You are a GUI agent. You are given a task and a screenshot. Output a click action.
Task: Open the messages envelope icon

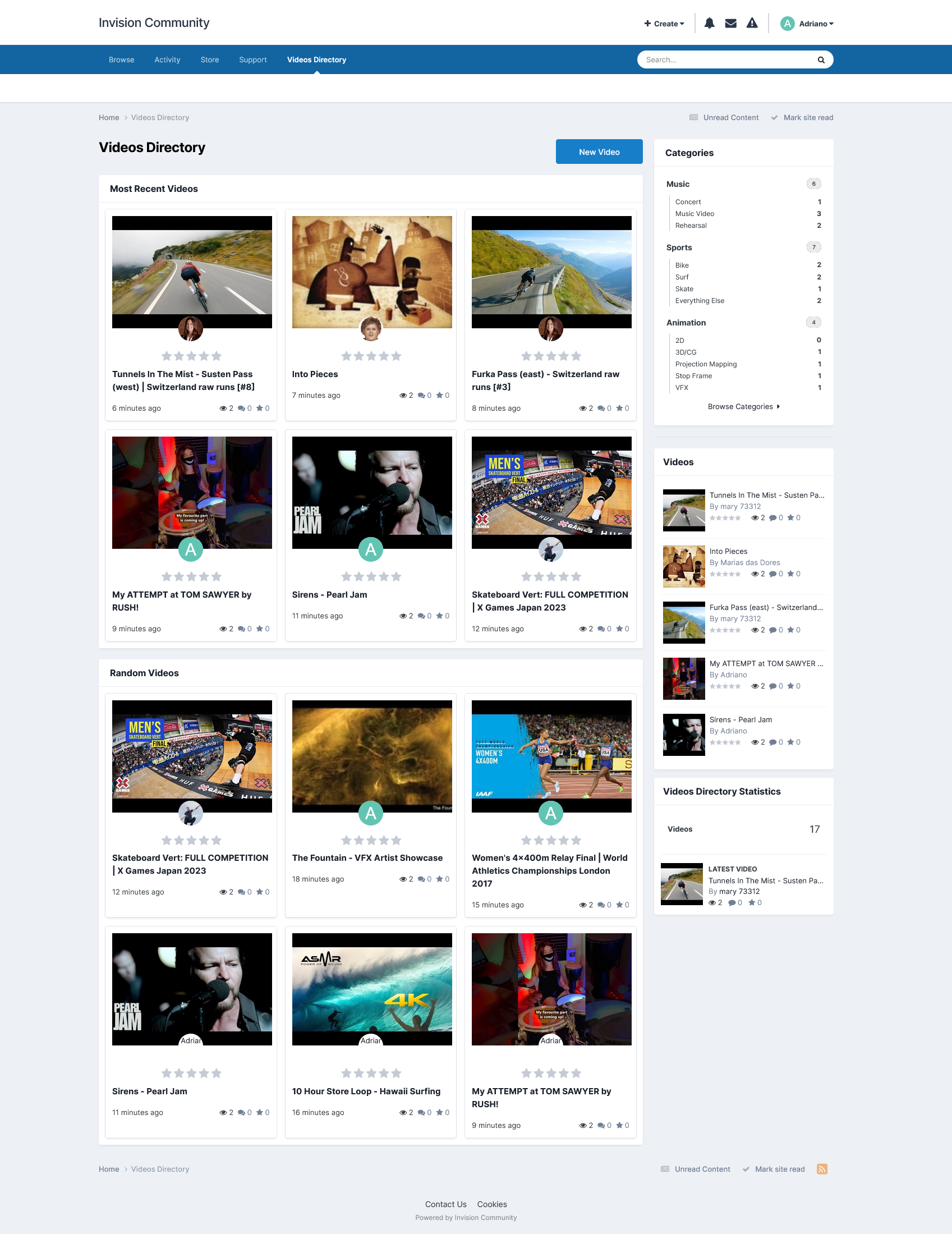click(x=730, y=23)
